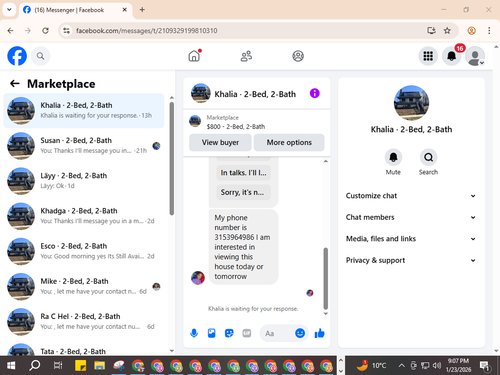The width and height of the screenshot is (500, 375).
Task: Bookmark this page with the star icon
Action: click(447, 31)
